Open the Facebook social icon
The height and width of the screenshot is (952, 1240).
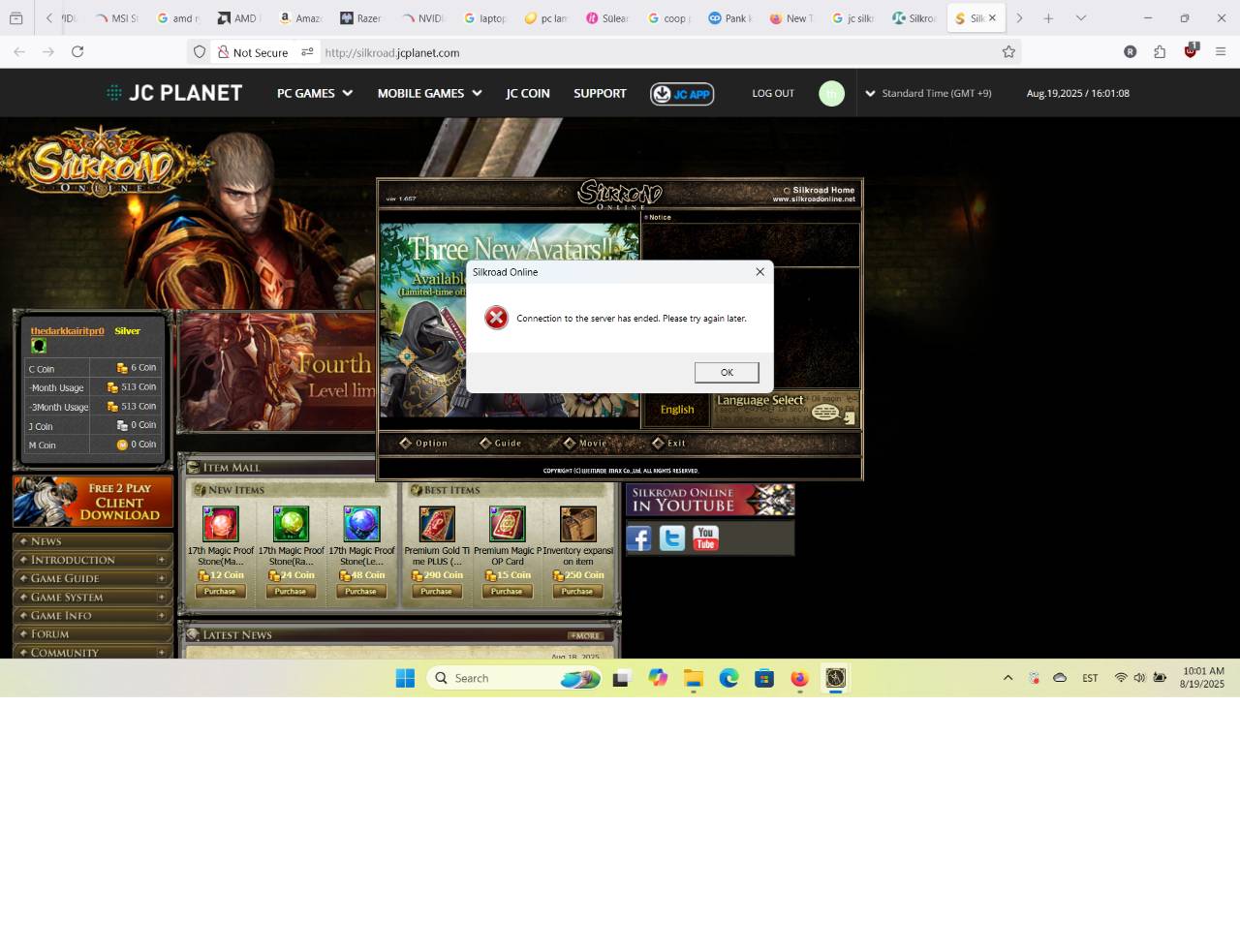click(x=639, y=538)
